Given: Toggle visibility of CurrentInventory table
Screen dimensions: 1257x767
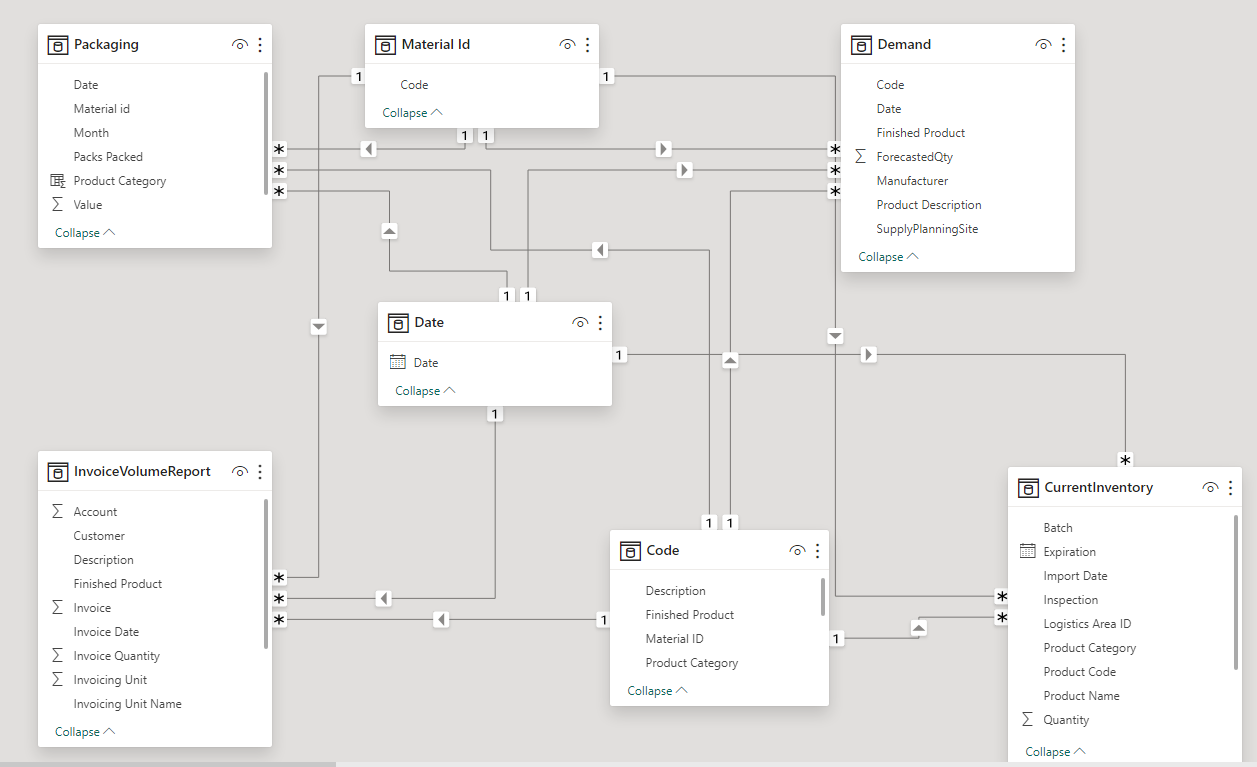Looking at the screenshot, I should 1210,488.
